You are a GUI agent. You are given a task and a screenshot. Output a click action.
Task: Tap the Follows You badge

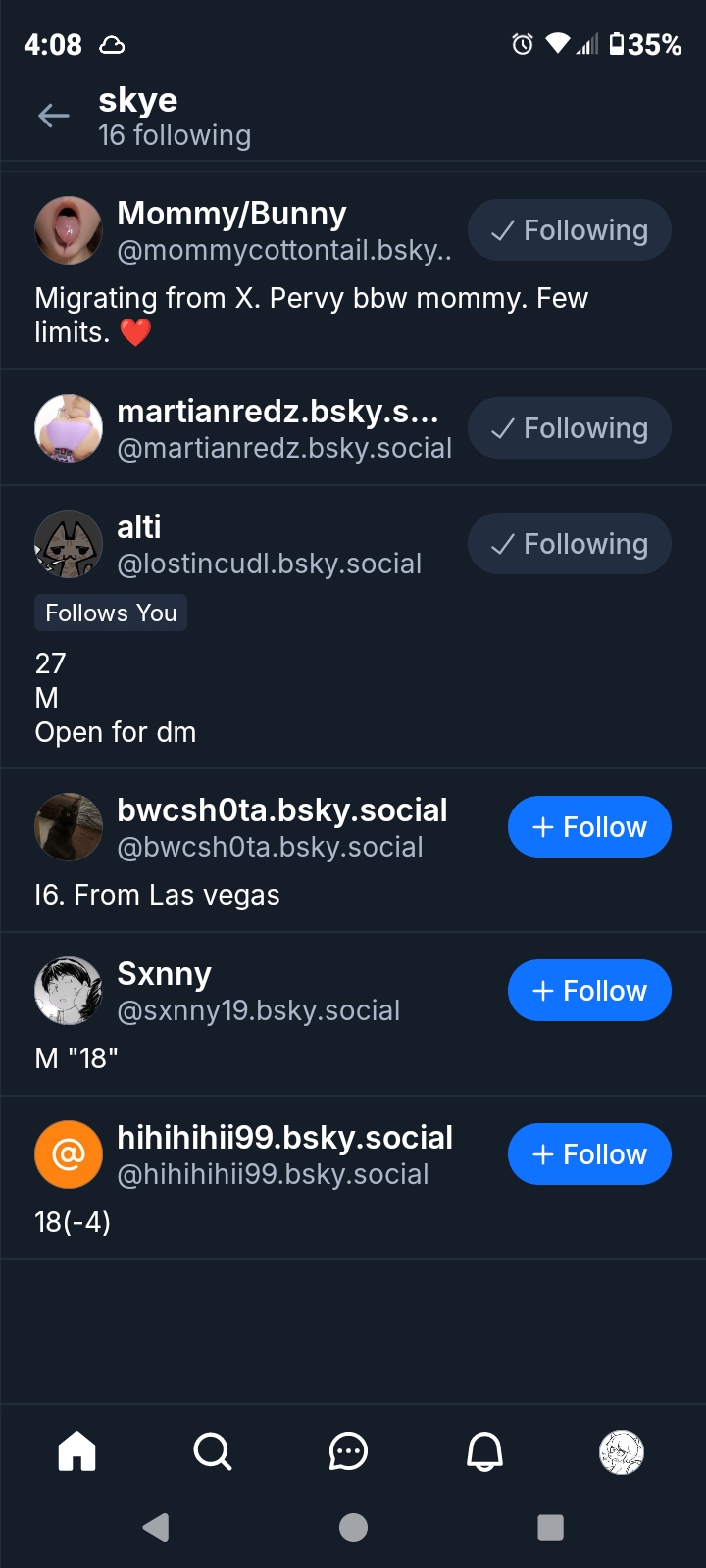[111, 613]
